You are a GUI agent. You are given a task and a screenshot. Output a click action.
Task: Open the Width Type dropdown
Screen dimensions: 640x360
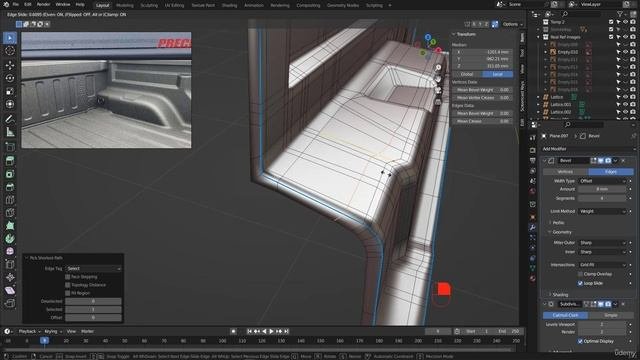pos(602,181)
